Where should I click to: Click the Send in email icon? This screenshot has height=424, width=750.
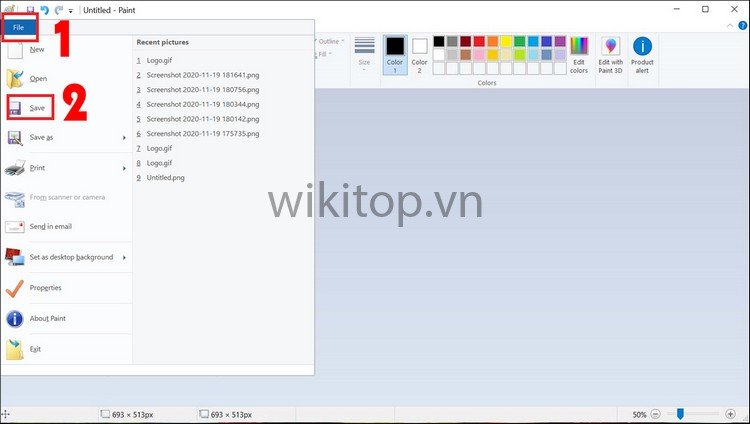click(x=15, y=227)
